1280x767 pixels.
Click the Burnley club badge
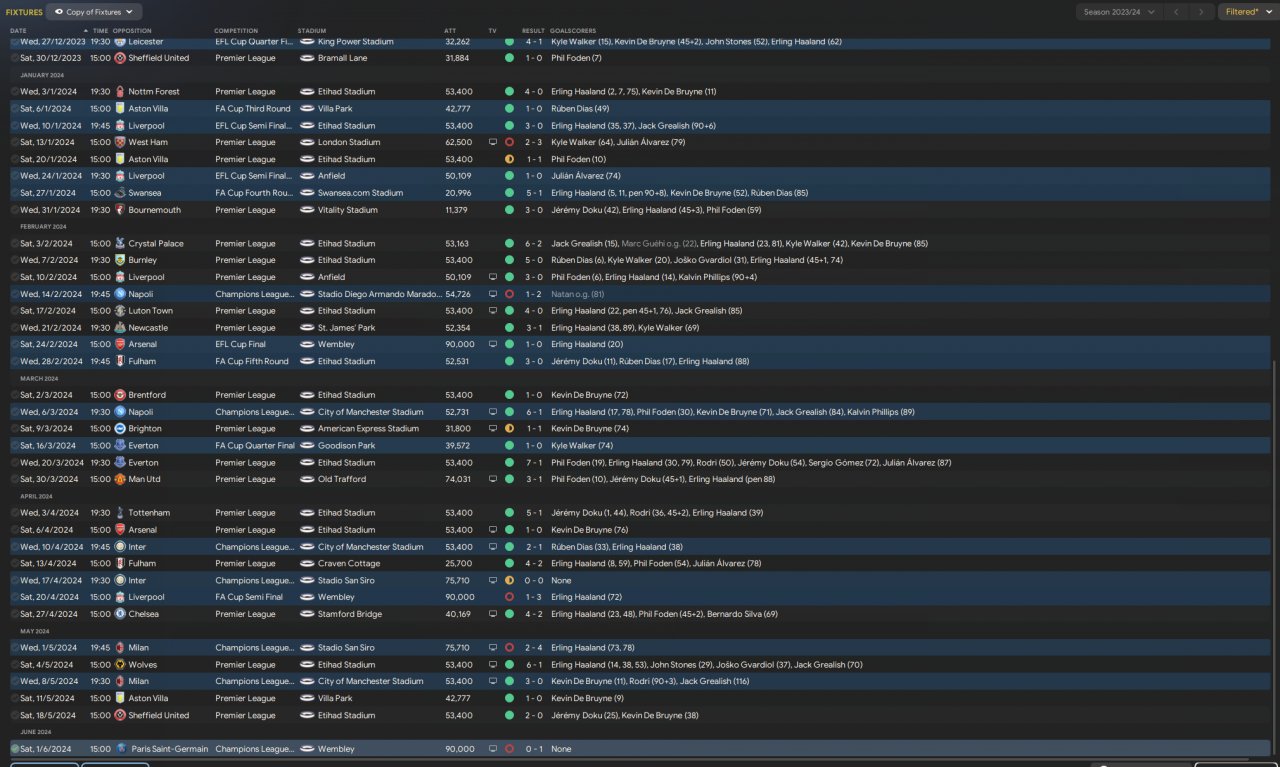pyautogui.click(x=120, y=260)
